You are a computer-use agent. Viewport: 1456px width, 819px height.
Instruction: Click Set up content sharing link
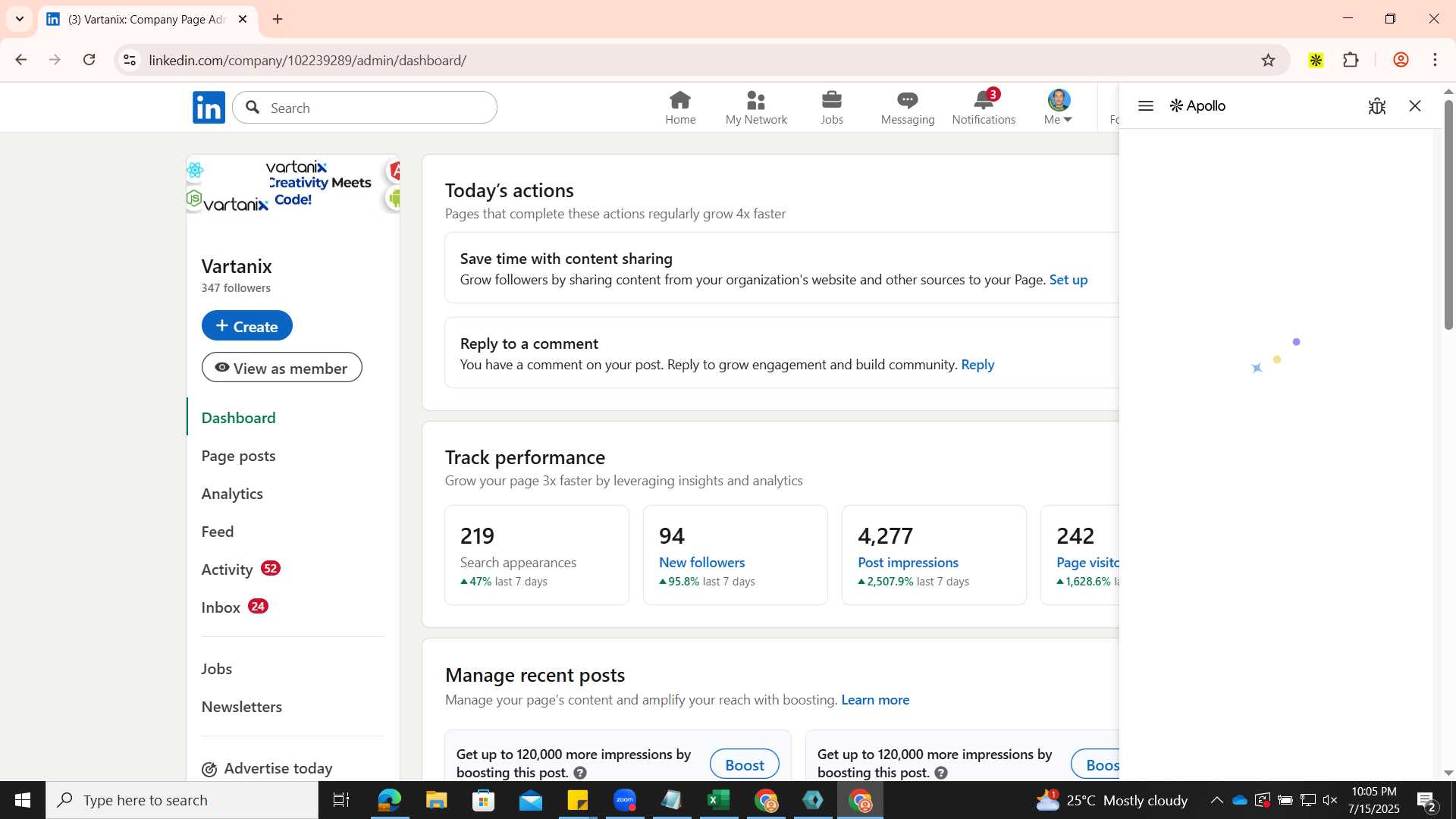click(1068, 280)
